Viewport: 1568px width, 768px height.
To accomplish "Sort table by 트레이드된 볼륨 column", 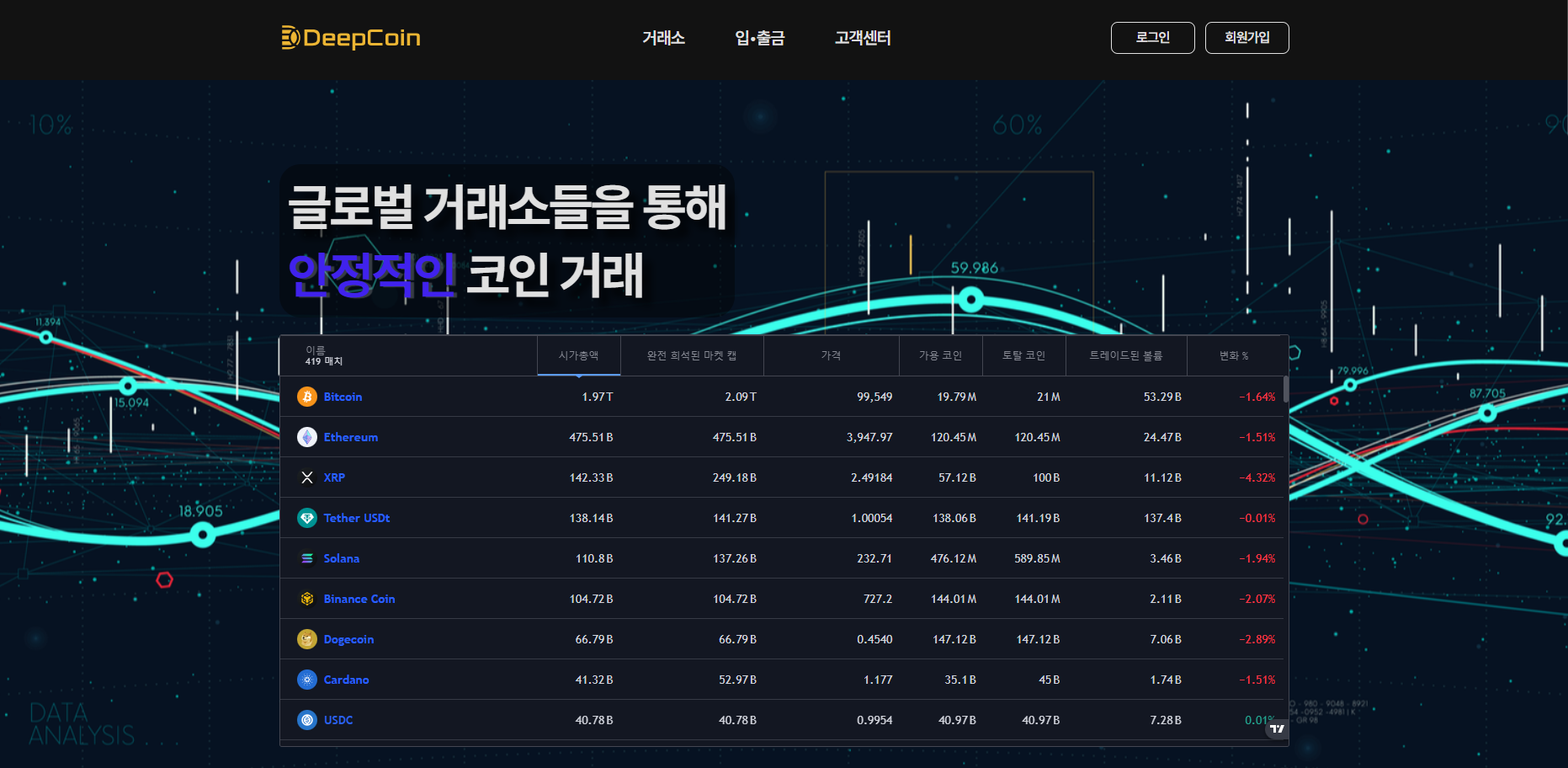I will click(1126, 355).
